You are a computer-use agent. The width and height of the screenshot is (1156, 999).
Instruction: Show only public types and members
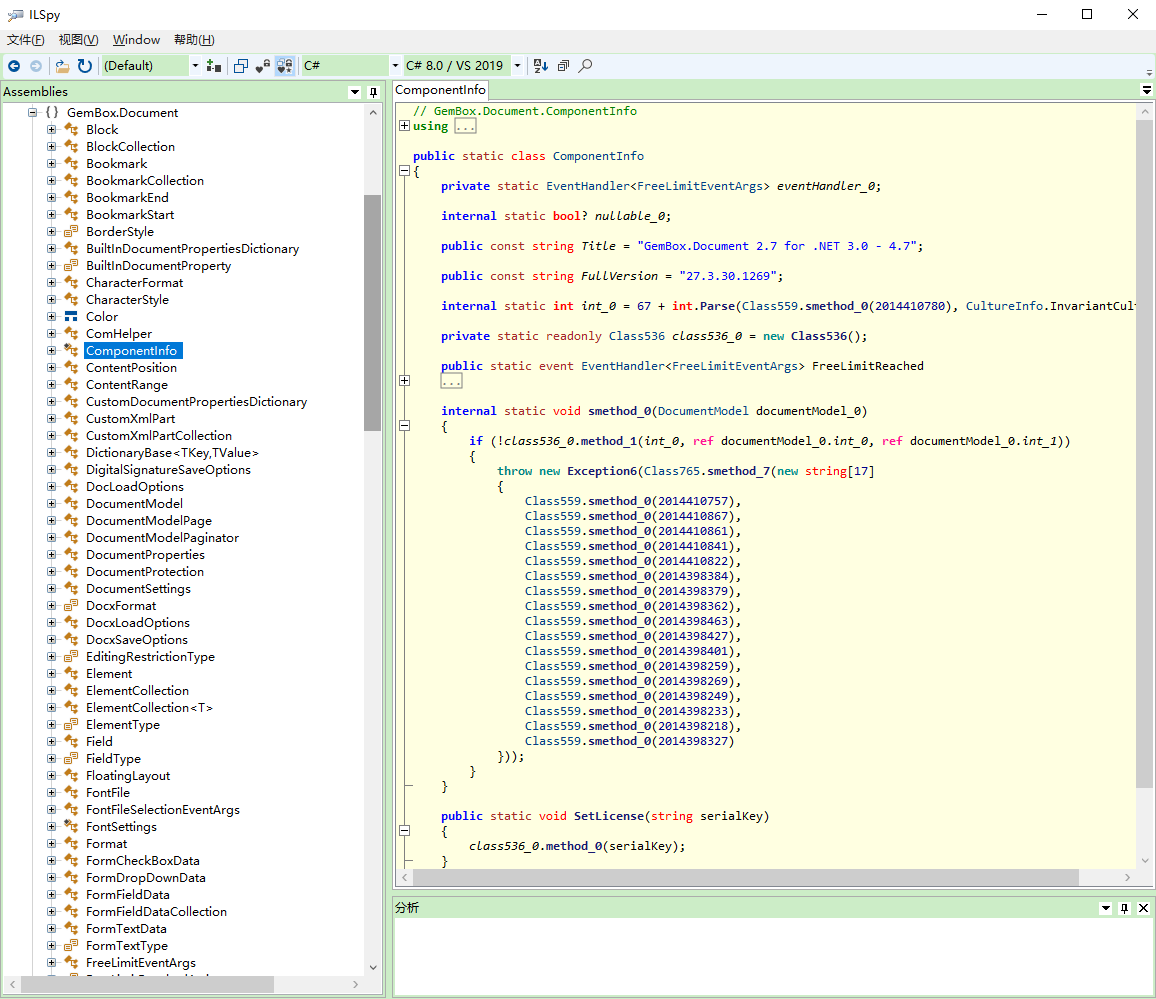240,66
